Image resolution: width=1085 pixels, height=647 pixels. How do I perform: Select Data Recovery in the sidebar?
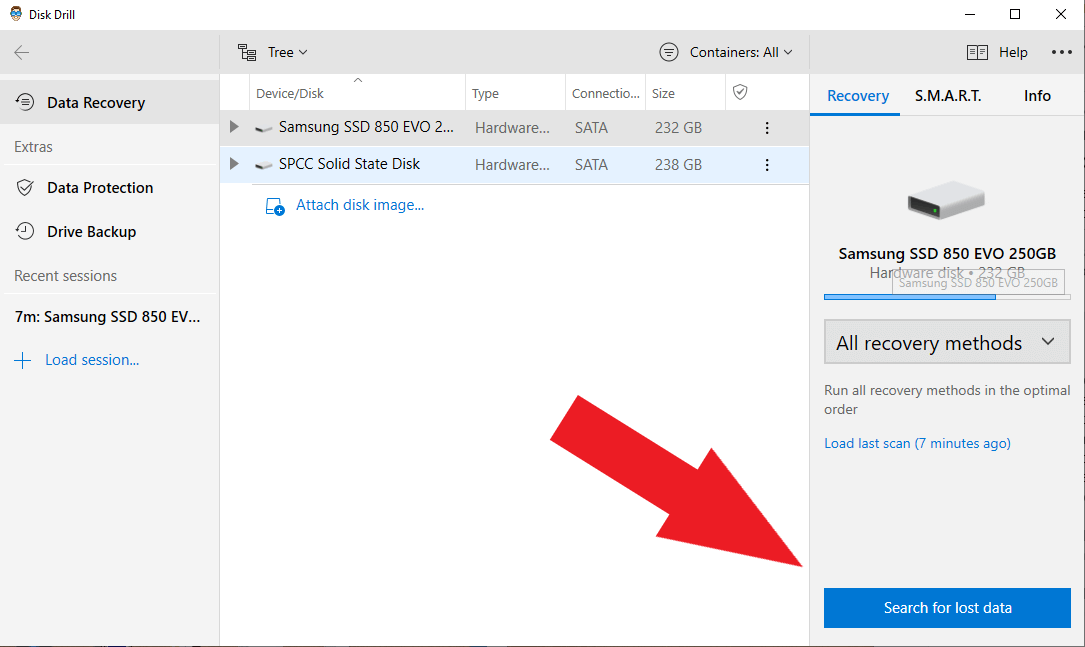(109, 102)
